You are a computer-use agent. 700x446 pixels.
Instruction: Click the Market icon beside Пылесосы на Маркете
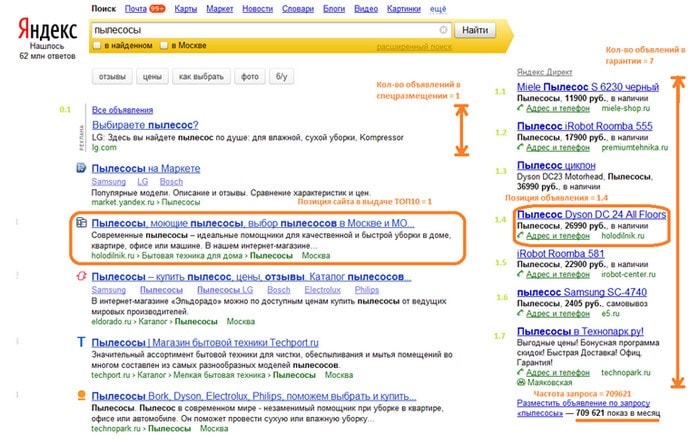point(81,168)
